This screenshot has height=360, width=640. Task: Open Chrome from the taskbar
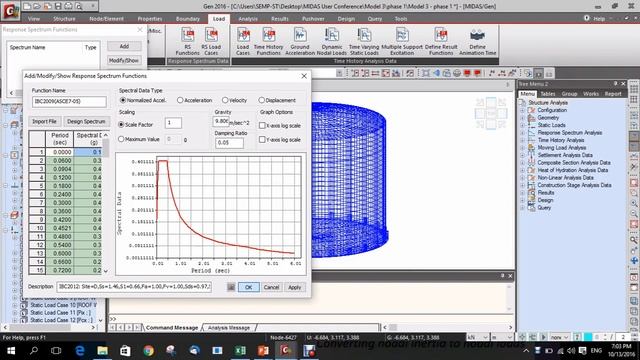(149, 350)
